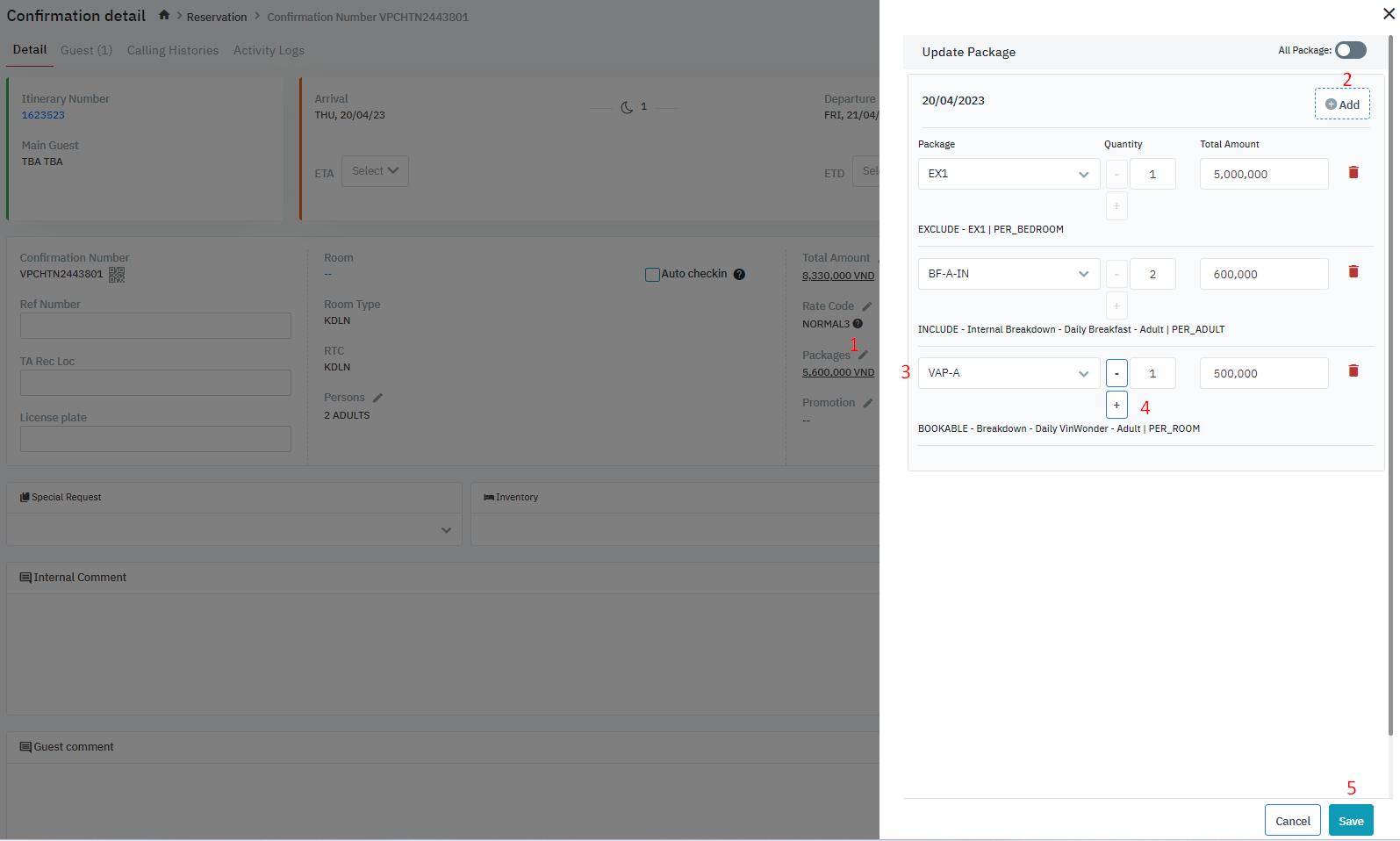Image resolution: width=1400 pixels, height=841 pixels.
Task: Open the ETA Select dropdown
Action: 375,171
